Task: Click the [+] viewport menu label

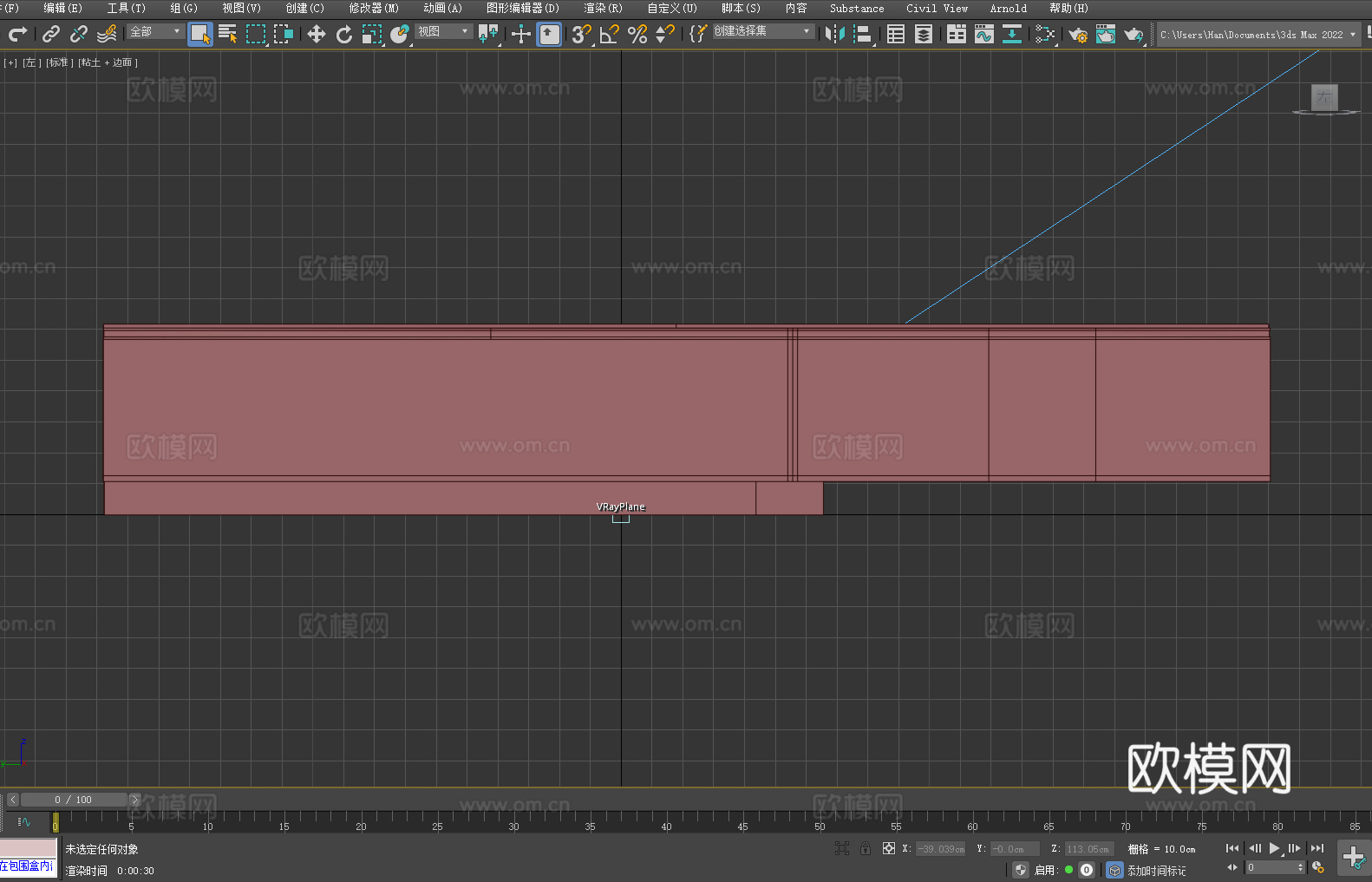Action: pyautogui.click(x=10, y=62)
